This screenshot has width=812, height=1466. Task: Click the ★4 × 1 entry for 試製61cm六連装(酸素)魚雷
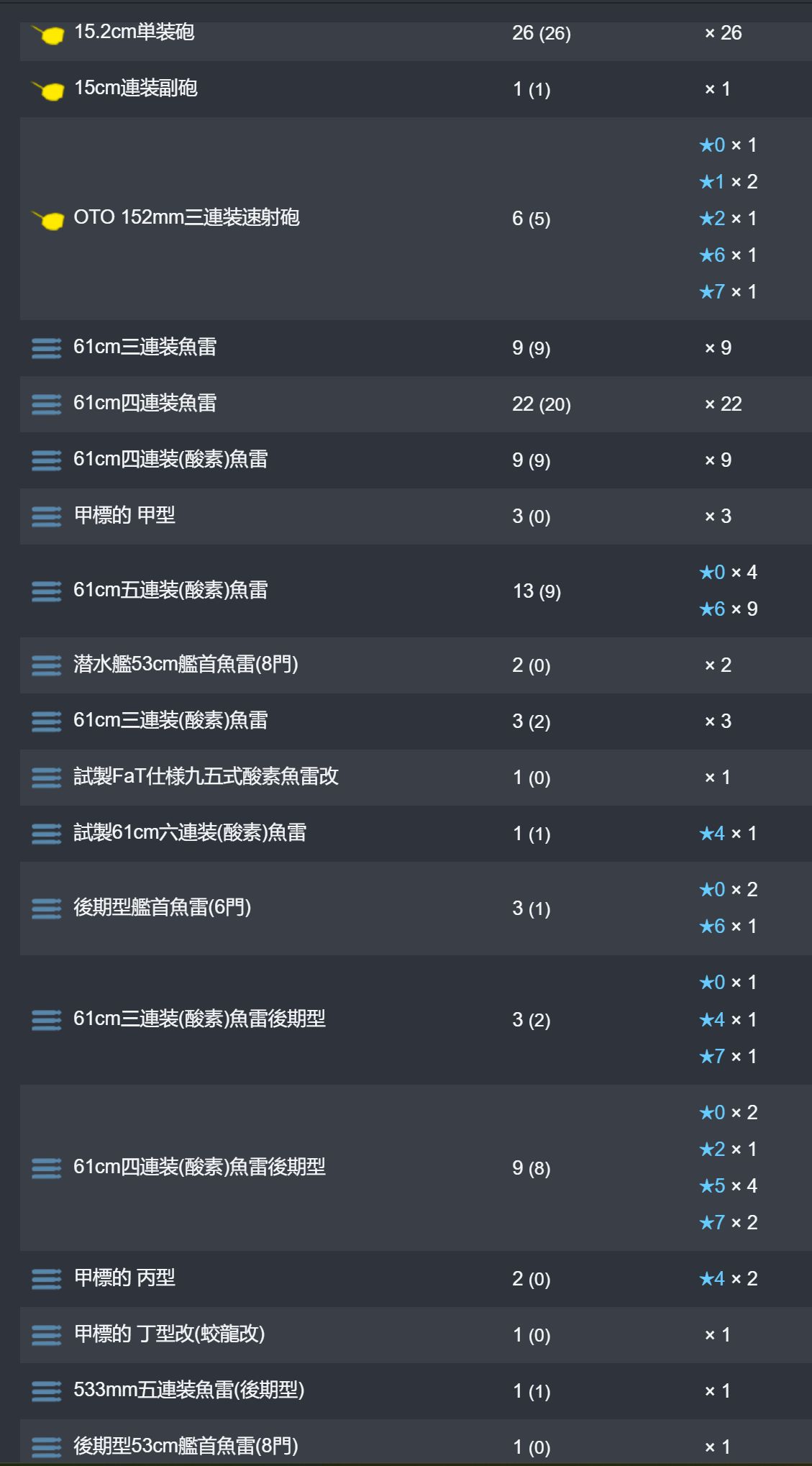pos(728,833)
